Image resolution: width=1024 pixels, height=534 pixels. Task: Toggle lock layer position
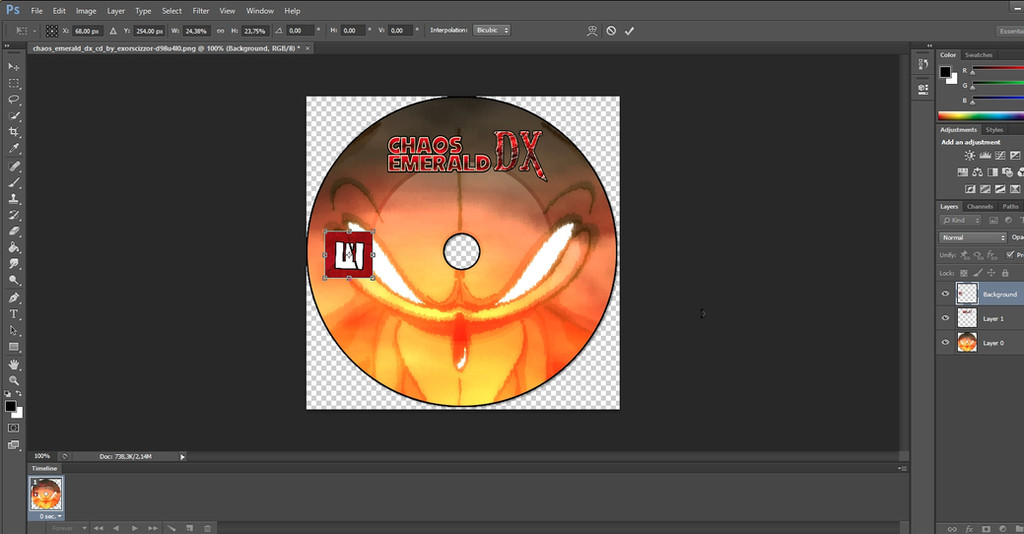991,273
